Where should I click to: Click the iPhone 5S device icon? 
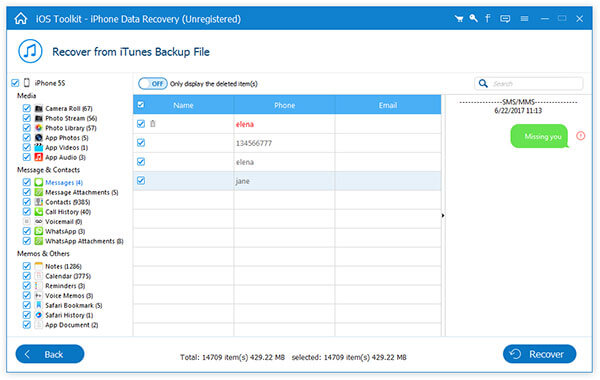(x=27, y=83)
